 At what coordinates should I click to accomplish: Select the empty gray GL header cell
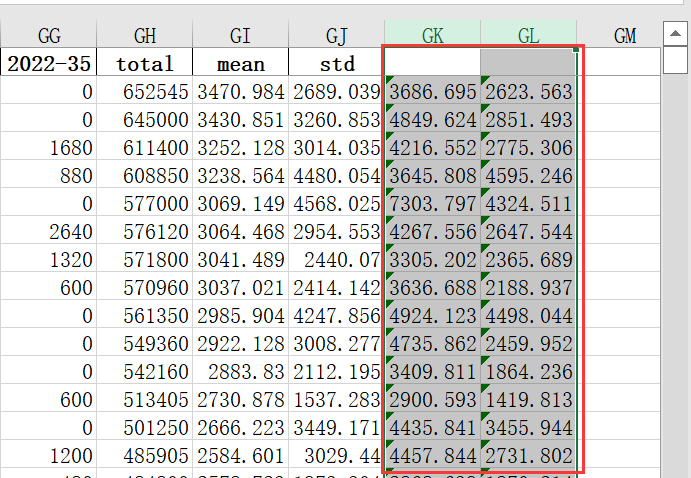tap(528, 62)
